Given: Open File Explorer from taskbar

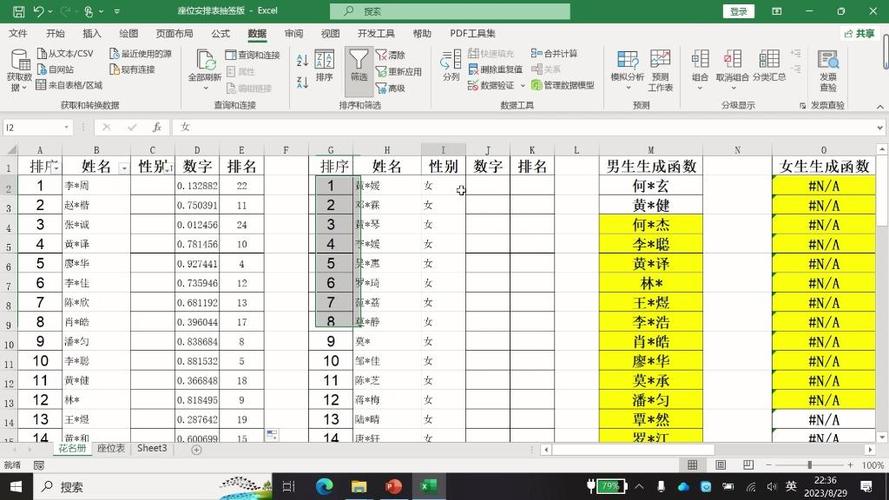Looking at the screenshot, I should pos(359,486).
